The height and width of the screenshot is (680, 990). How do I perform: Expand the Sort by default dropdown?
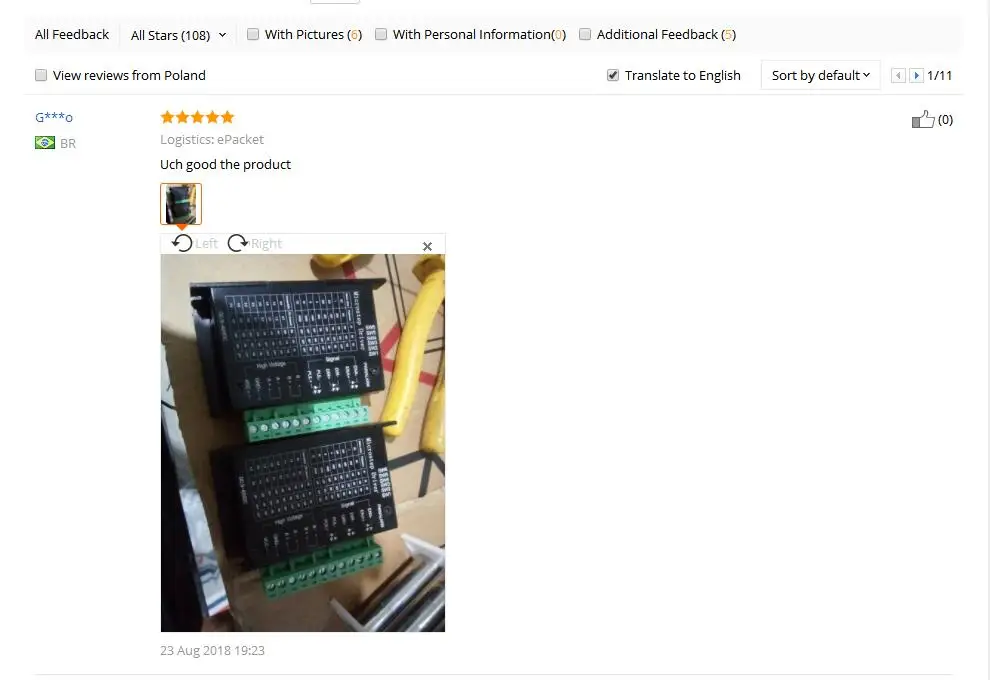[820, 75]
